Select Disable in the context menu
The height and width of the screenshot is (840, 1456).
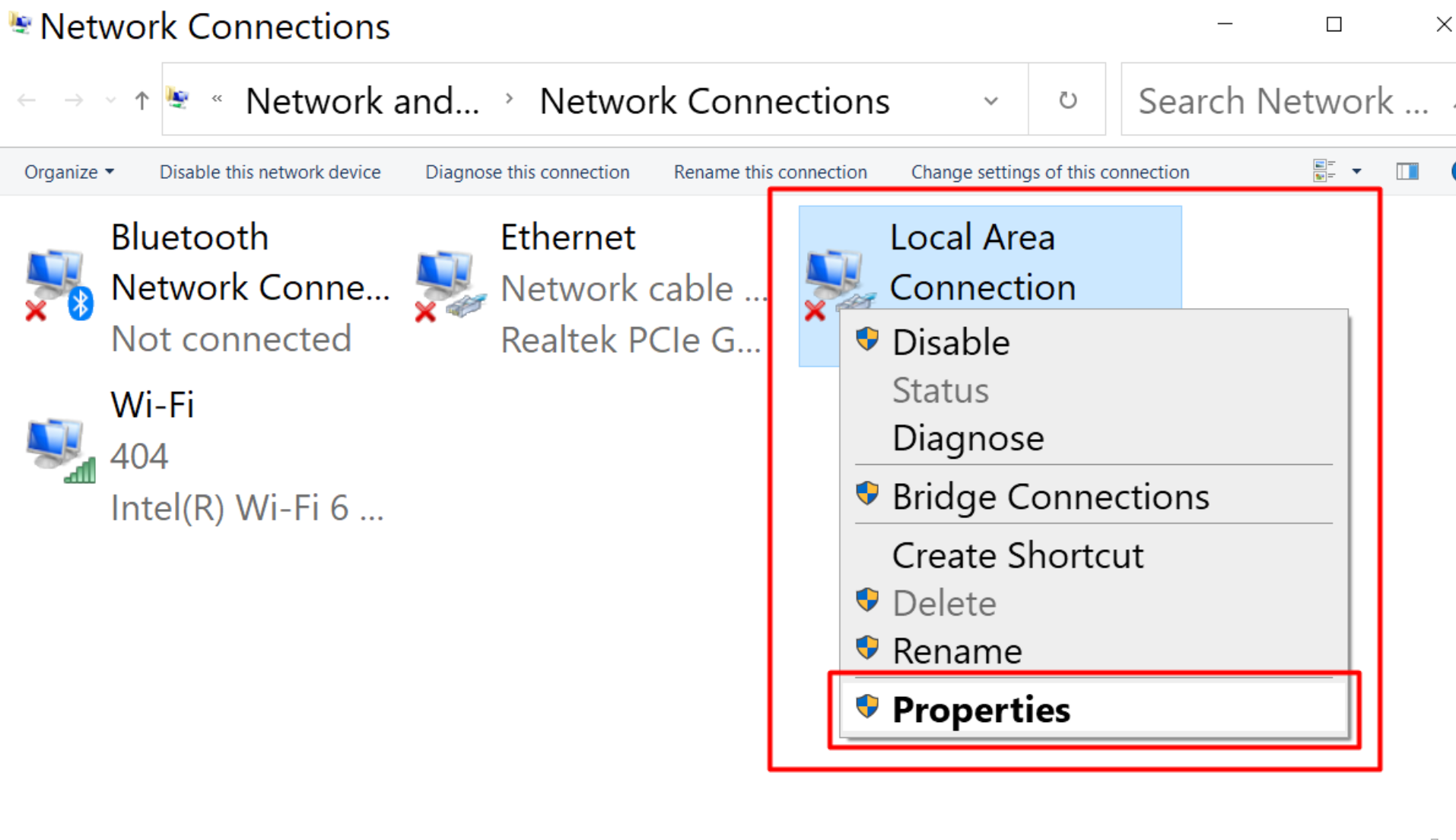point(950,342)
